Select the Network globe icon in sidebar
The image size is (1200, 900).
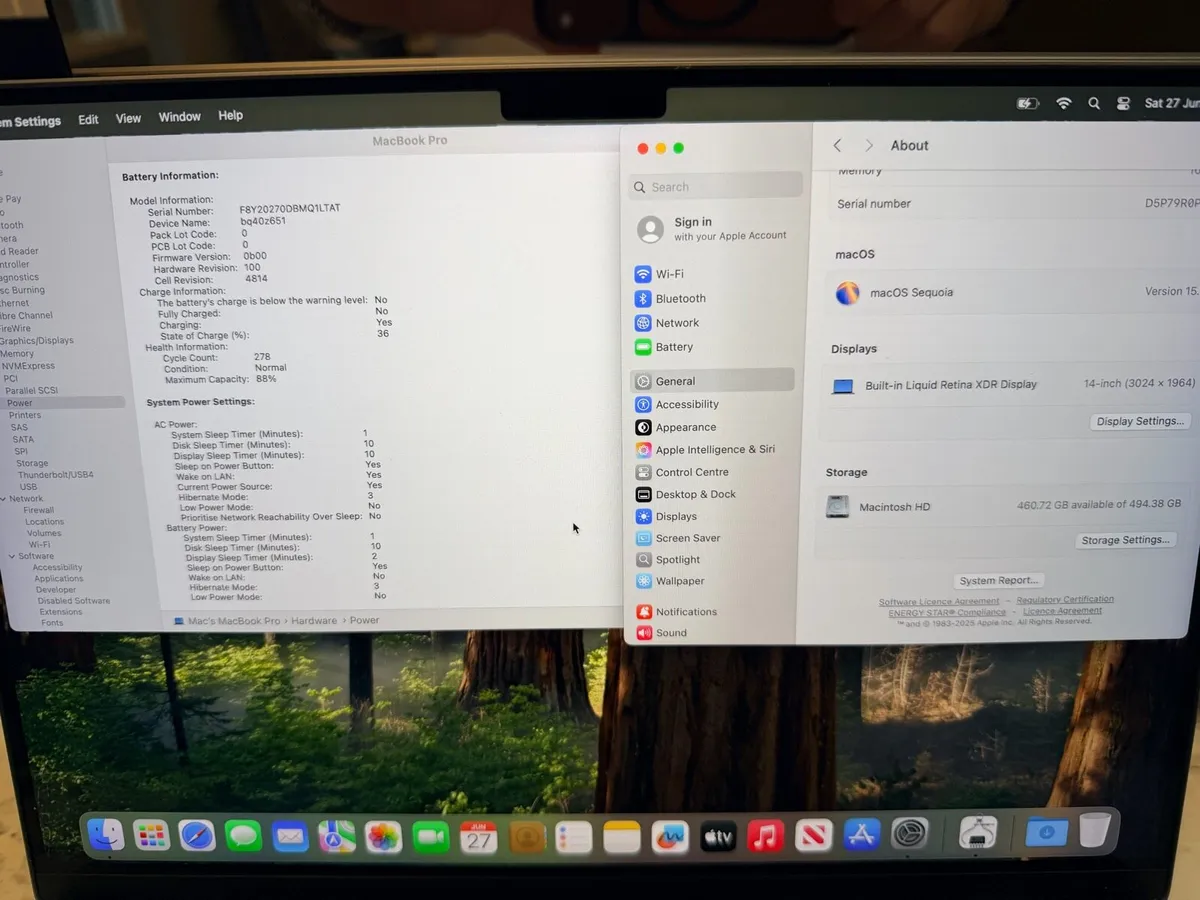[x=642, y=323]
